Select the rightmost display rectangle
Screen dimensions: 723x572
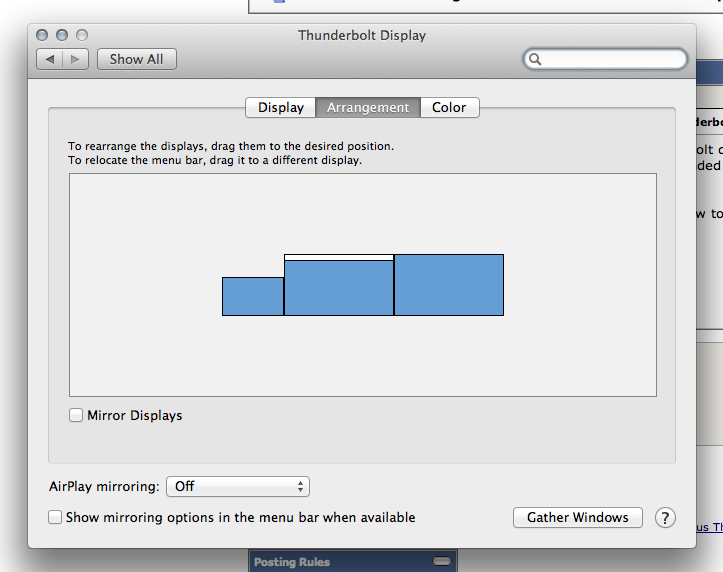tap(449, 285)
